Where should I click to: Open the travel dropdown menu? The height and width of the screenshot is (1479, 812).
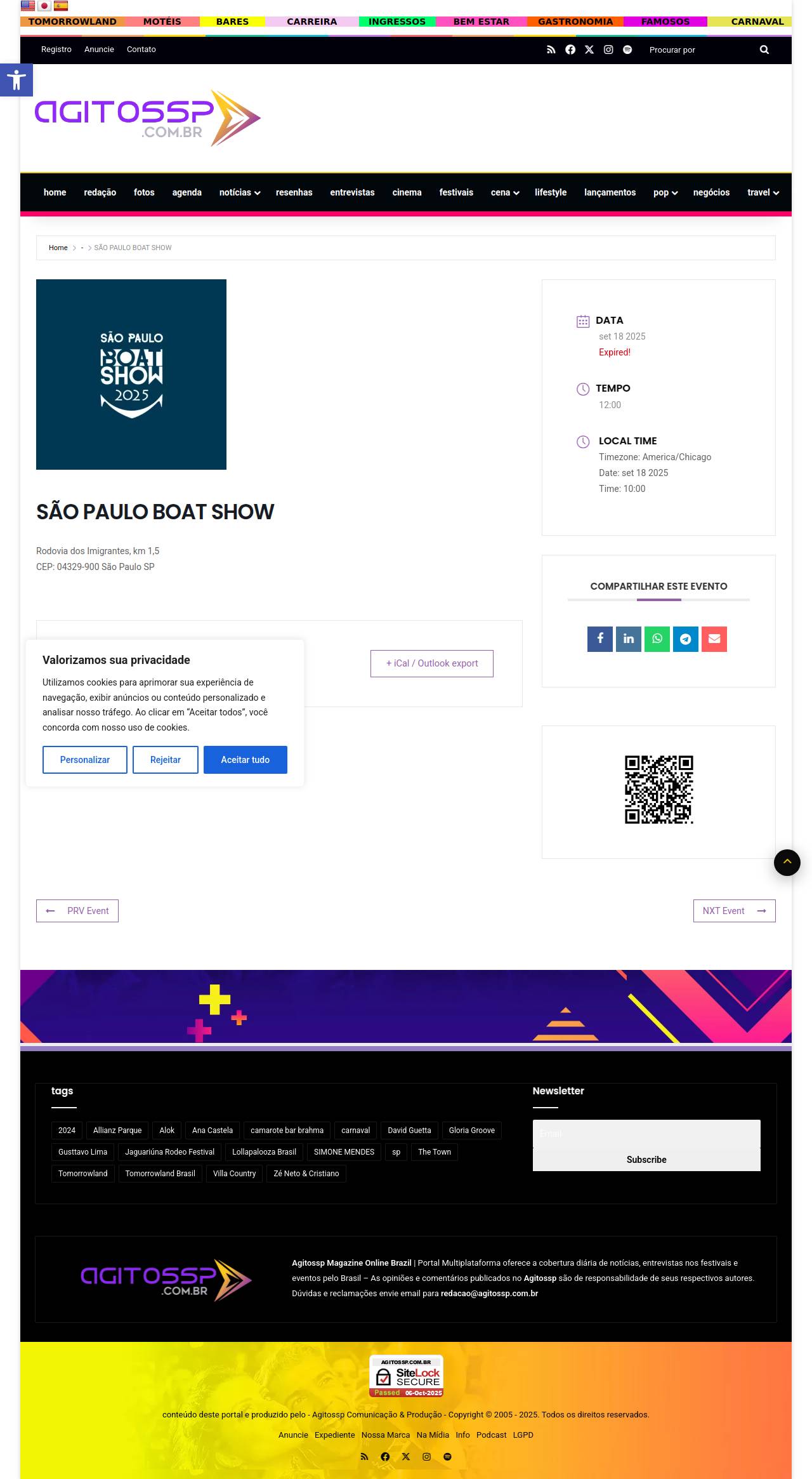763,192
